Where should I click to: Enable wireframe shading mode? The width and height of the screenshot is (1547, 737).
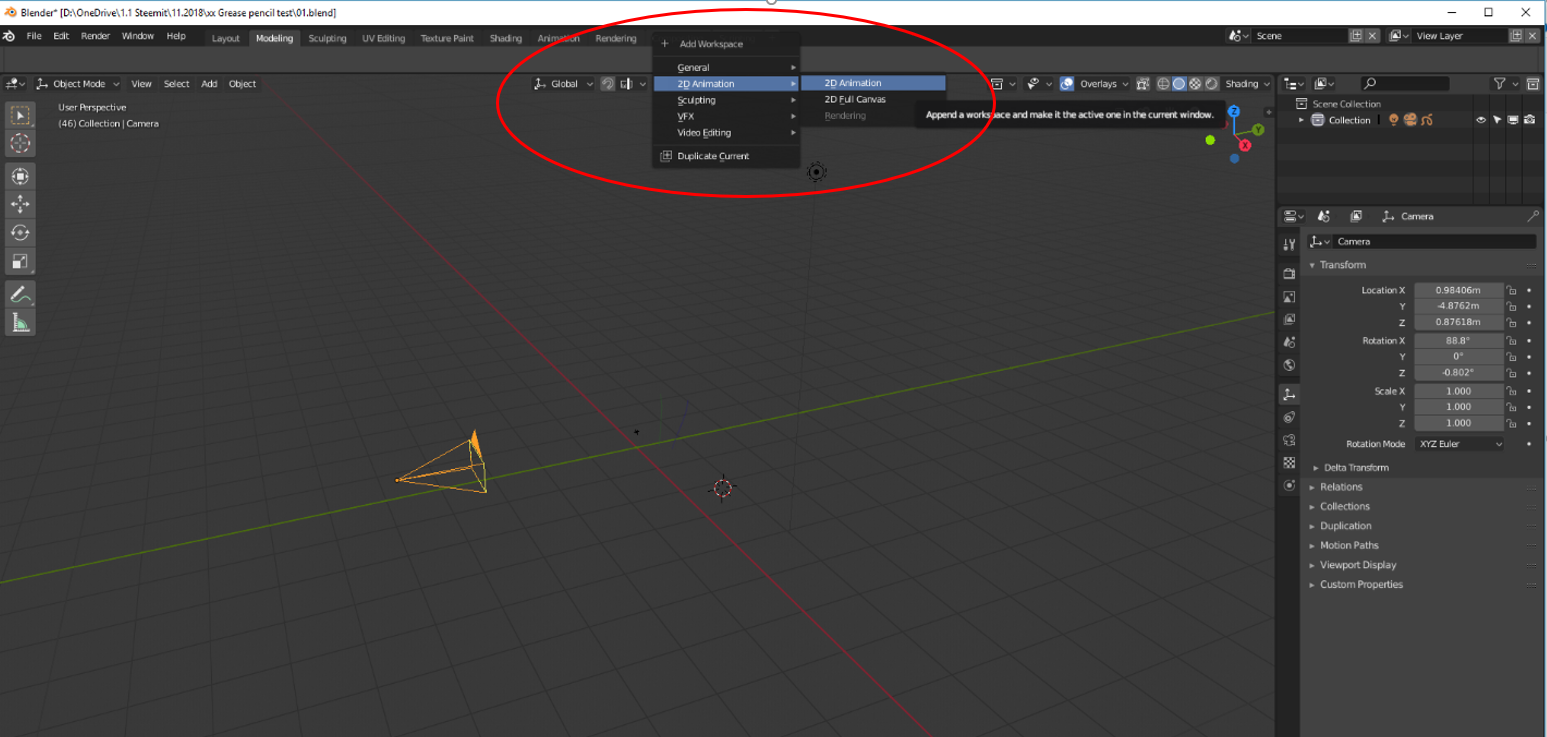coord(1163,84)
